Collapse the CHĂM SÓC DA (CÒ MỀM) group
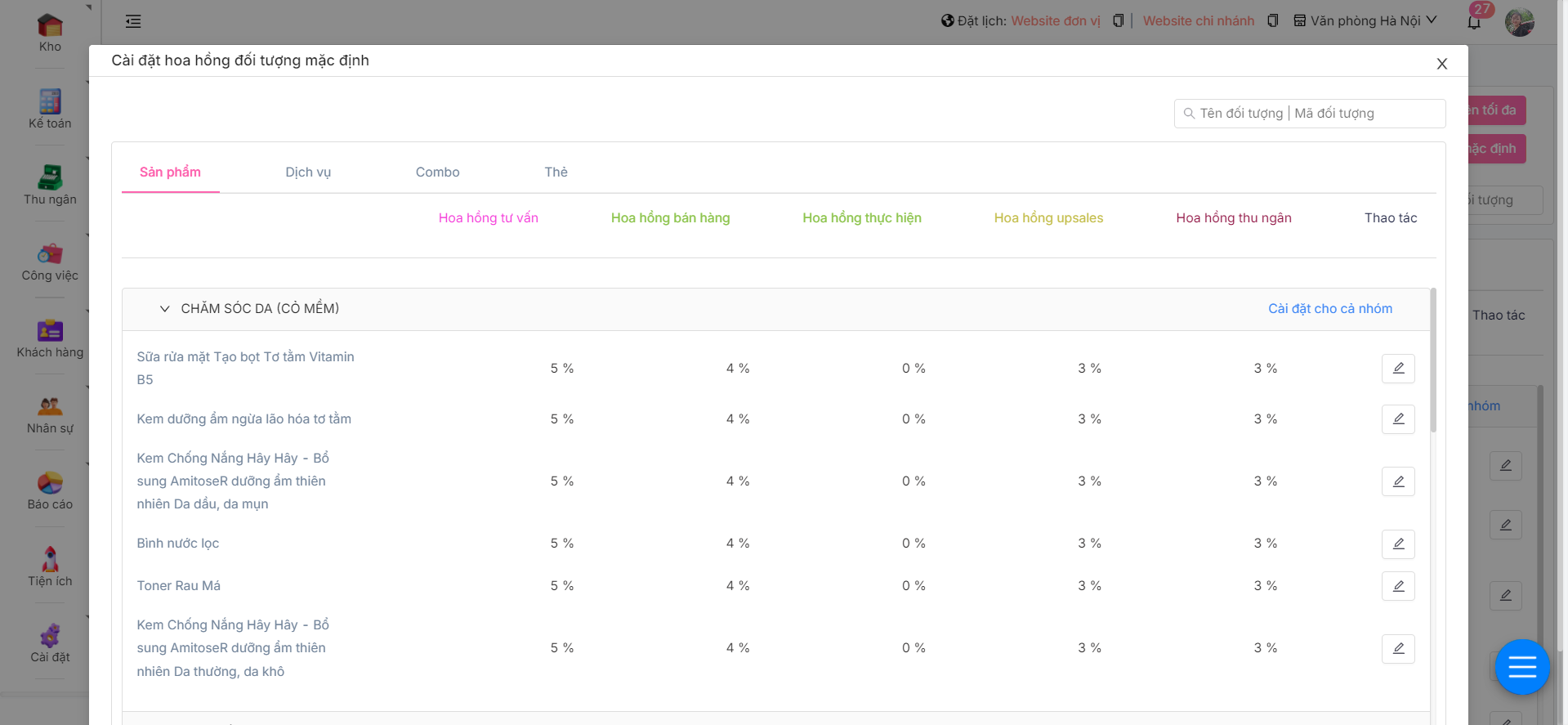The height and width of the screenshot is (725, 1568). (x=165, y=309)
